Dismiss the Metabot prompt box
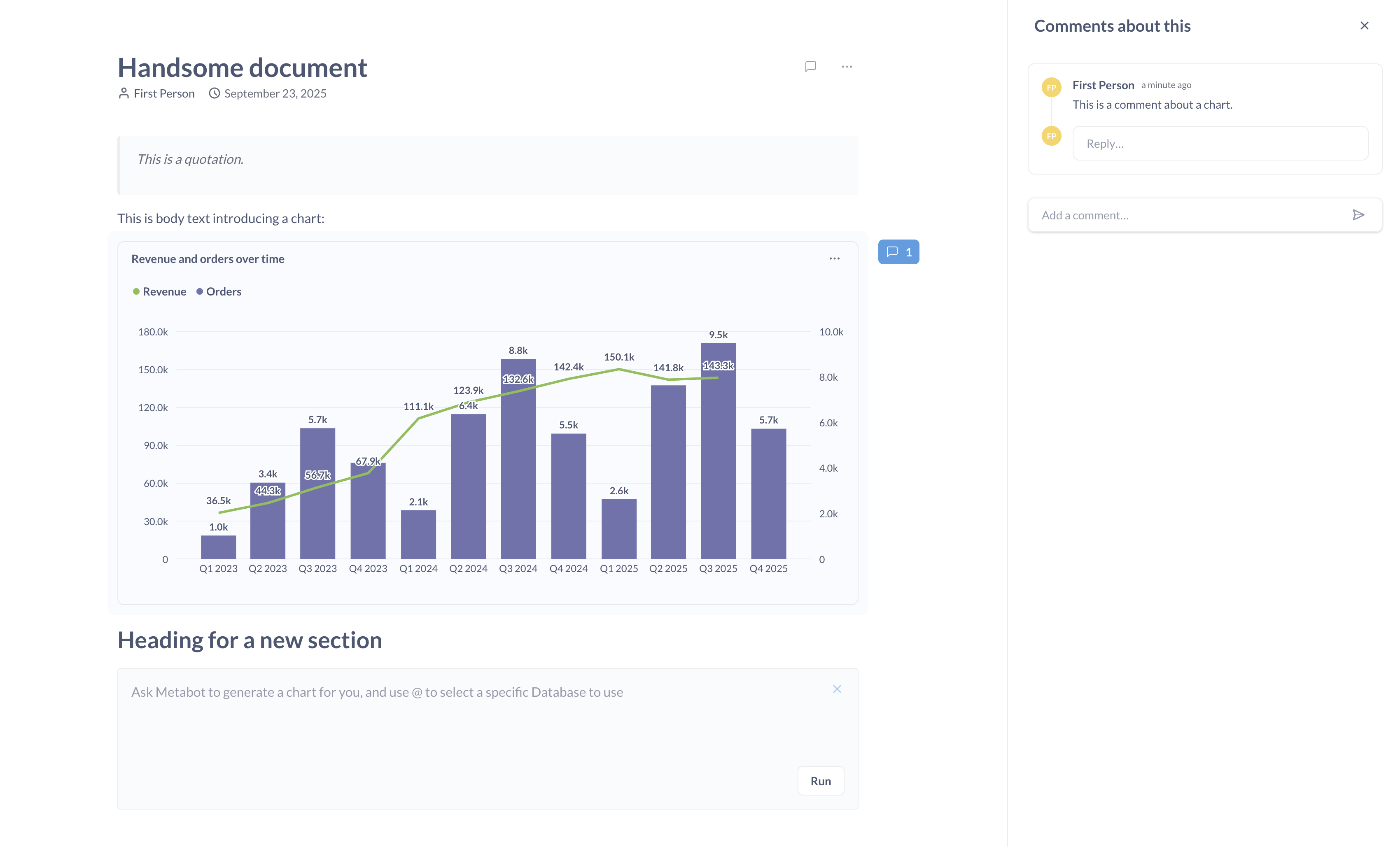The height and width of the screenshot is (847, 1400). tap(837, 689)
